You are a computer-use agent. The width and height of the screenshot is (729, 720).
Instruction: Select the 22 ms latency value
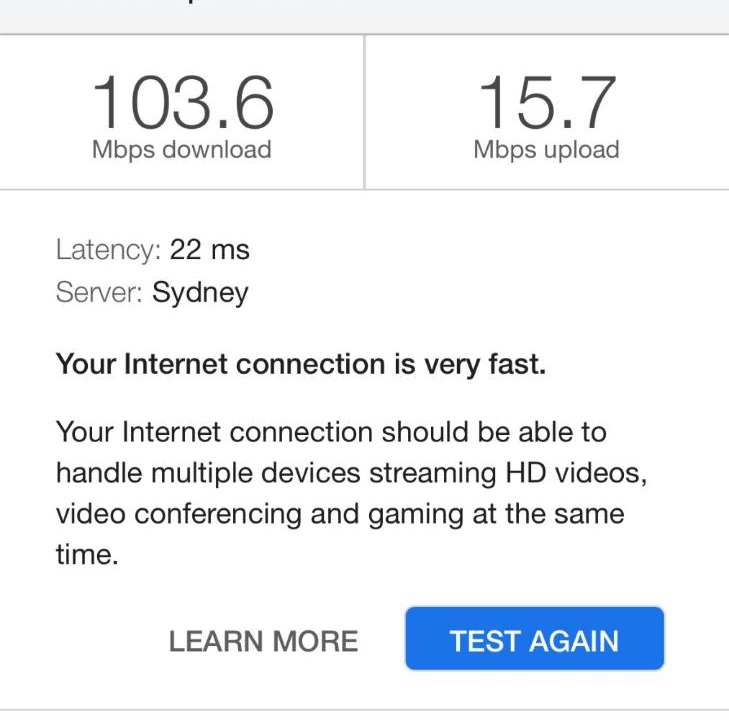tap(210, 250)
